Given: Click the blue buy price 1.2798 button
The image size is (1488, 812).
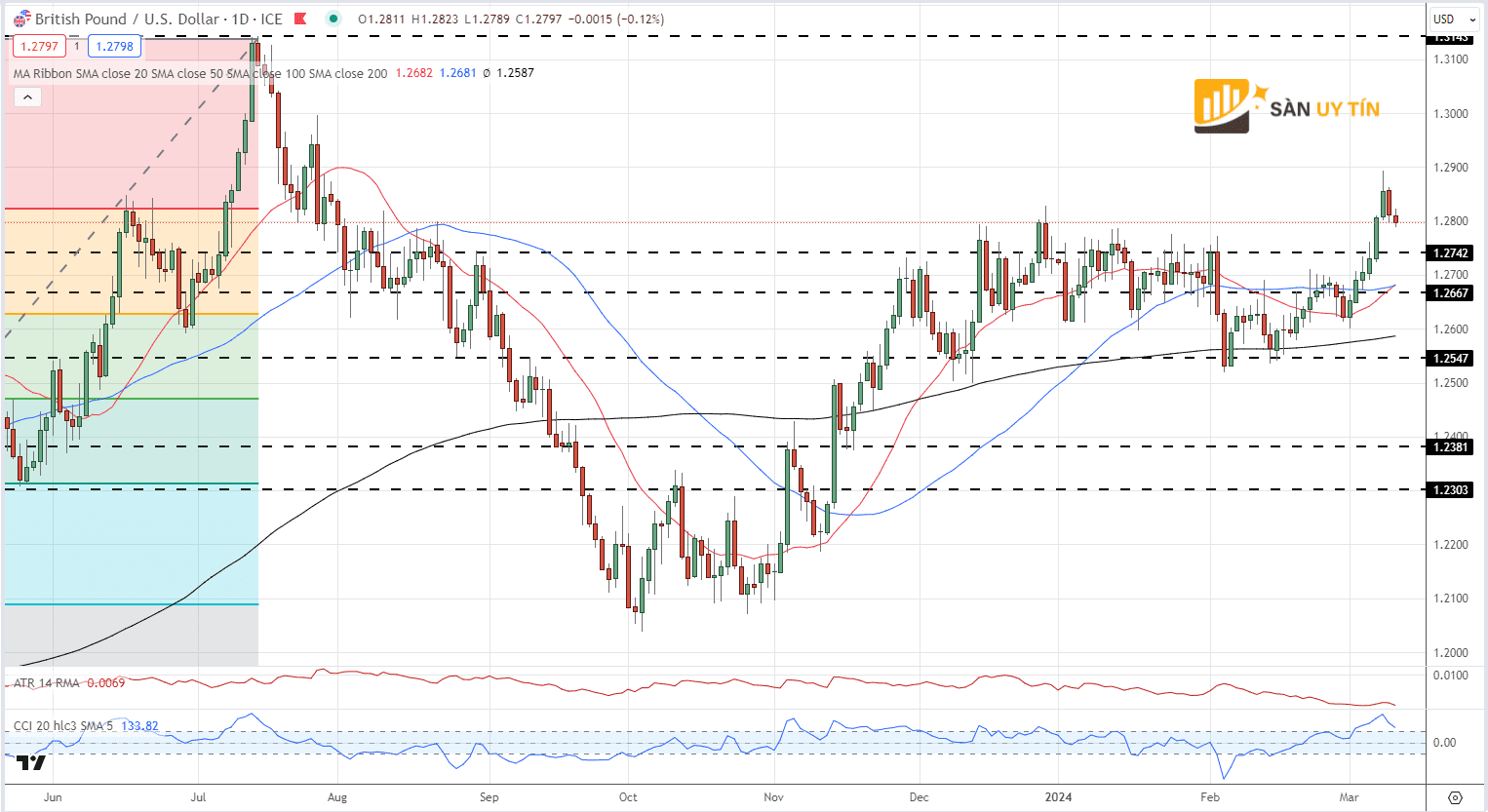Looking at the screenshot, I should tap(115, 46).
